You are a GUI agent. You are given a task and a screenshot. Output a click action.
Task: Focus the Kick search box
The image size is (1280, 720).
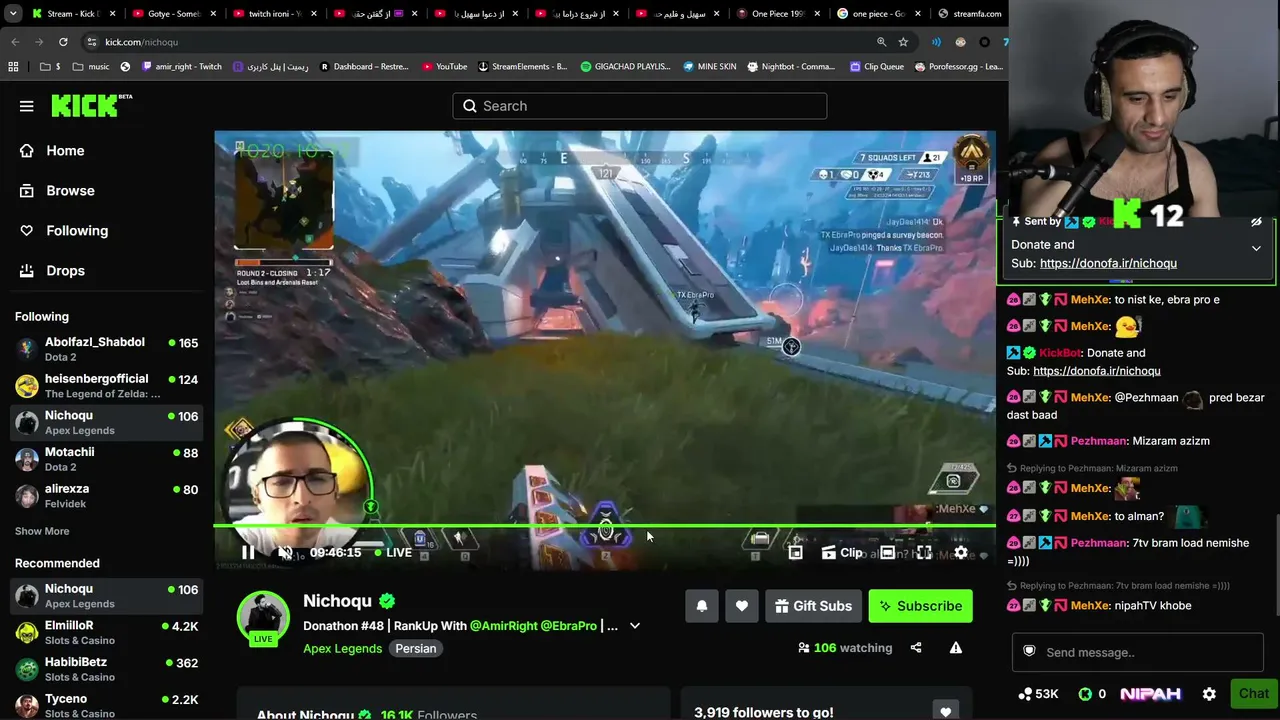(x=640, y=106)
